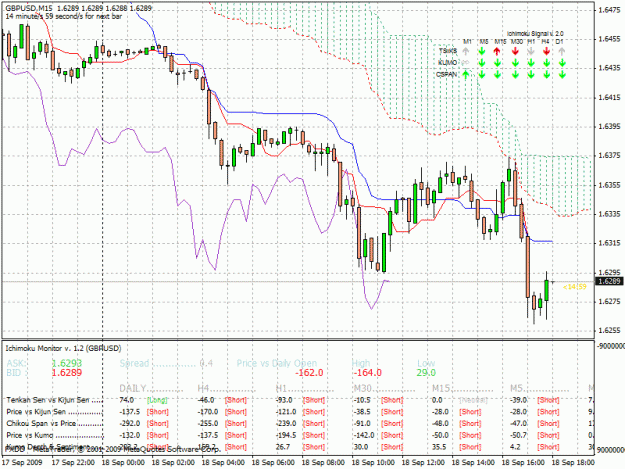Click the 'Price vs Kumo' row label
The image size is (625, 469).
tap(30, 435)
